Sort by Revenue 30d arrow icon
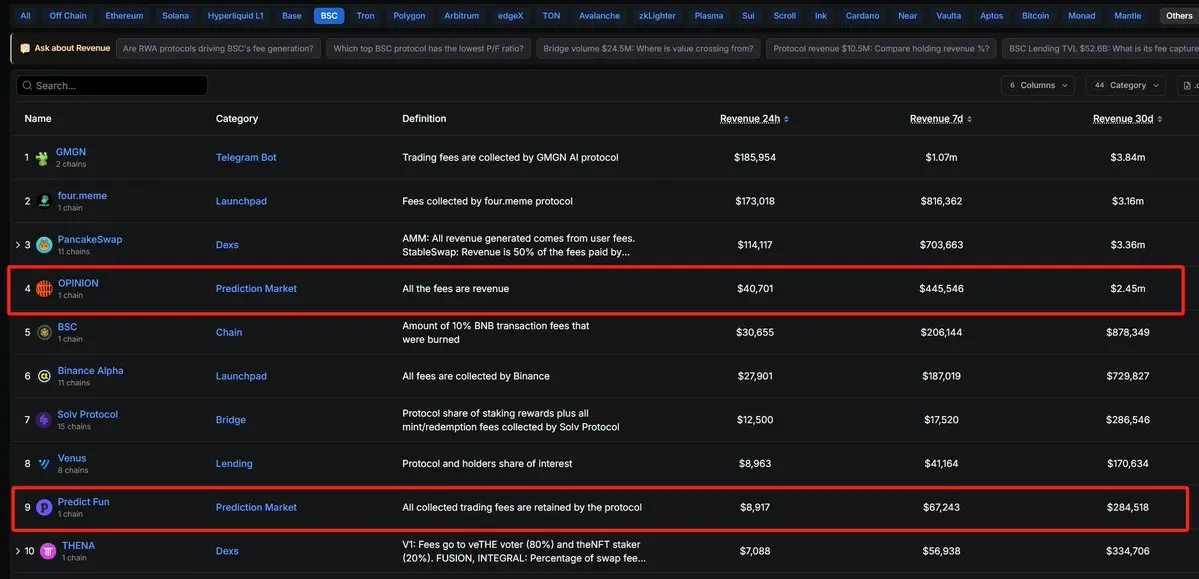The width and height of the screenshot is (1199, 579). 1162,119
